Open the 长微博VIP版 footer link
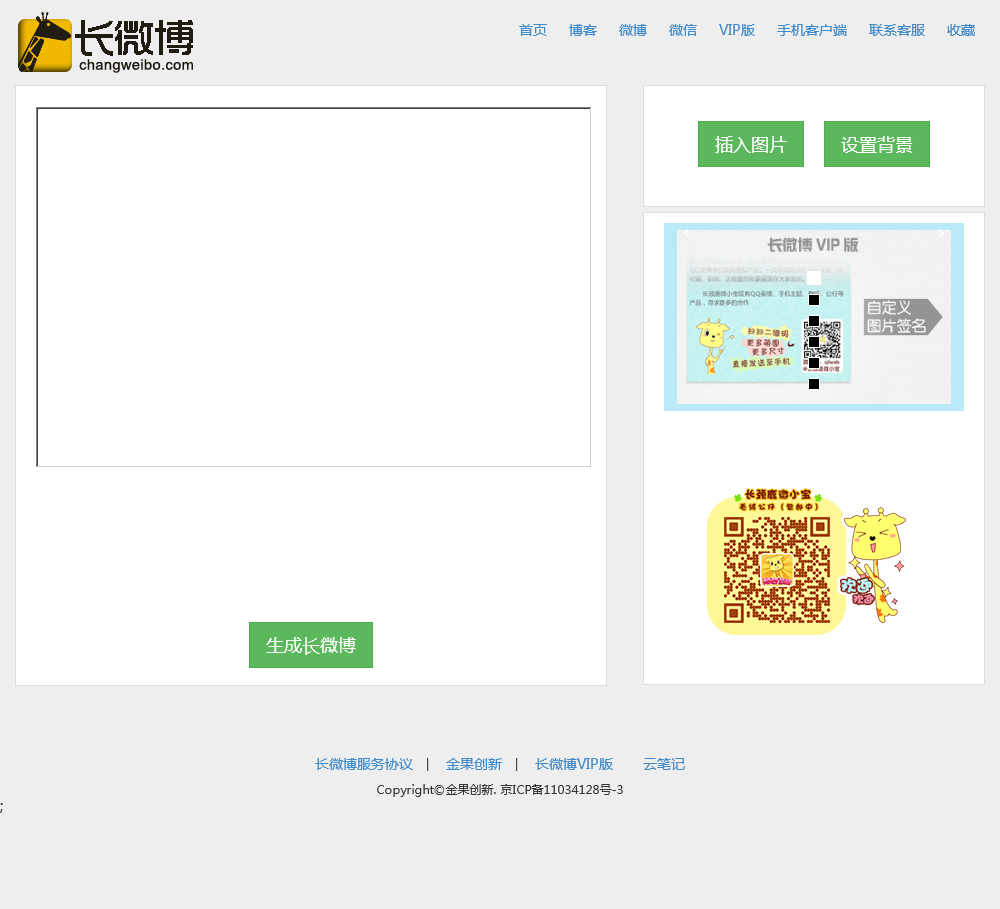The height and width of the screenshot is (909, 1000). click(574, 764)
